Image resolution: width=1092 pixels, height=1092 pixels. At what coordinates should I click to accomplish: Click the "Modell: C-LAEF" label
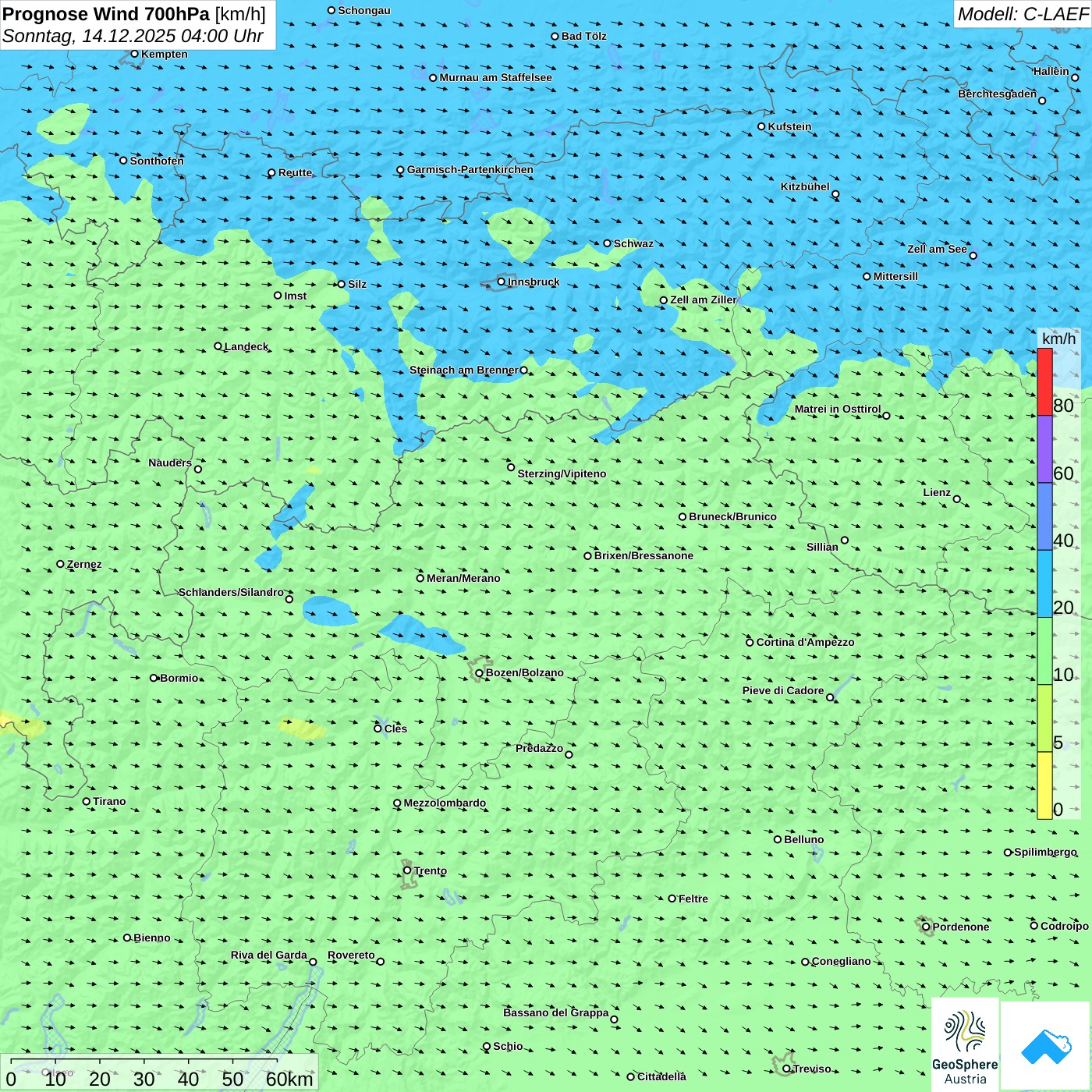click(x=1023, y=14)
